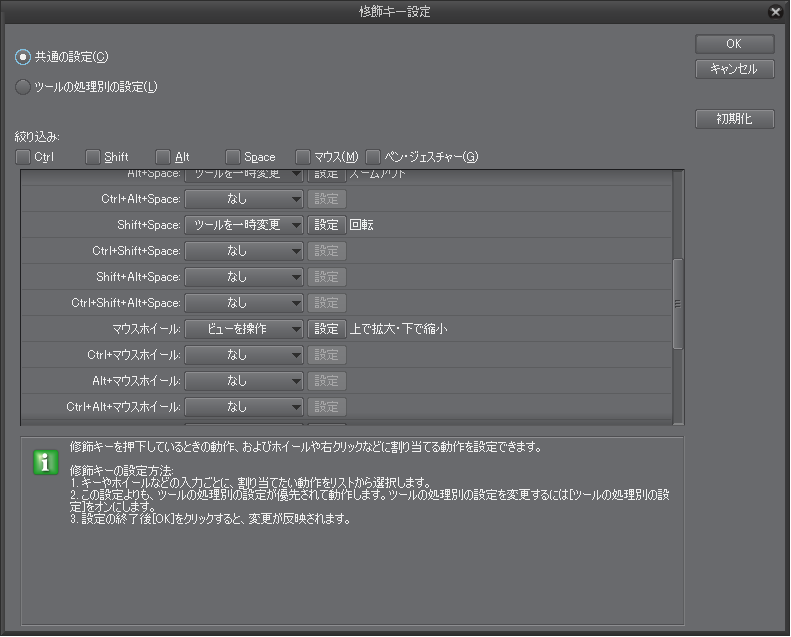
Task: Click the 上で拡大・下で縮小 text
Action: 399,329
